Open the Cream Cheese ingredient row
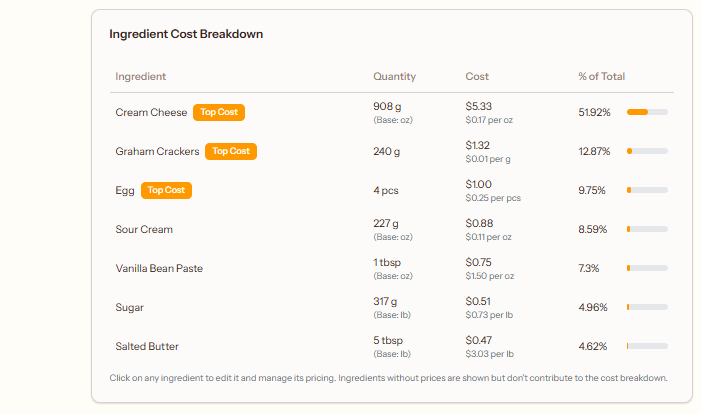Screen dimensions: 701x414 [151, 112]
